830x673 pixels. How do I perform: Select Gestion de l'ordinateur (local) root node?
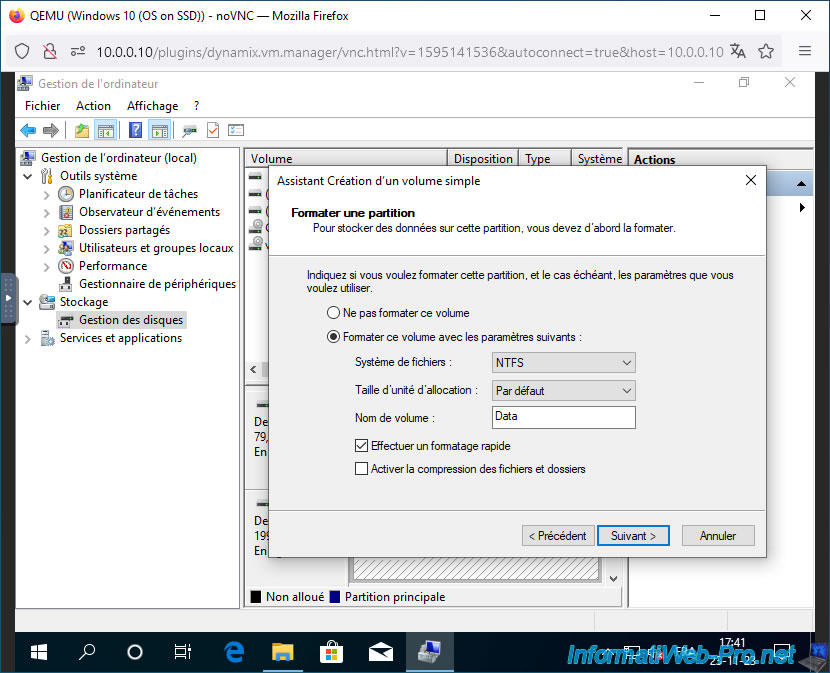[119, 158]
